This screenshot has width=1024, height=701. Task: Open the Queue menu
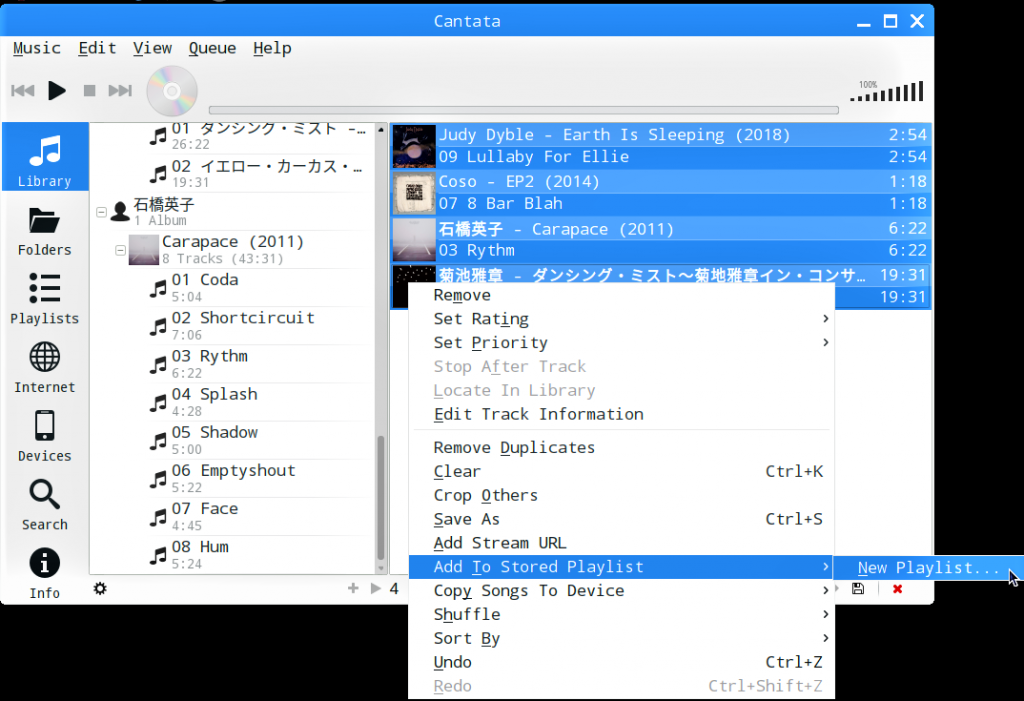coord(212,48)
